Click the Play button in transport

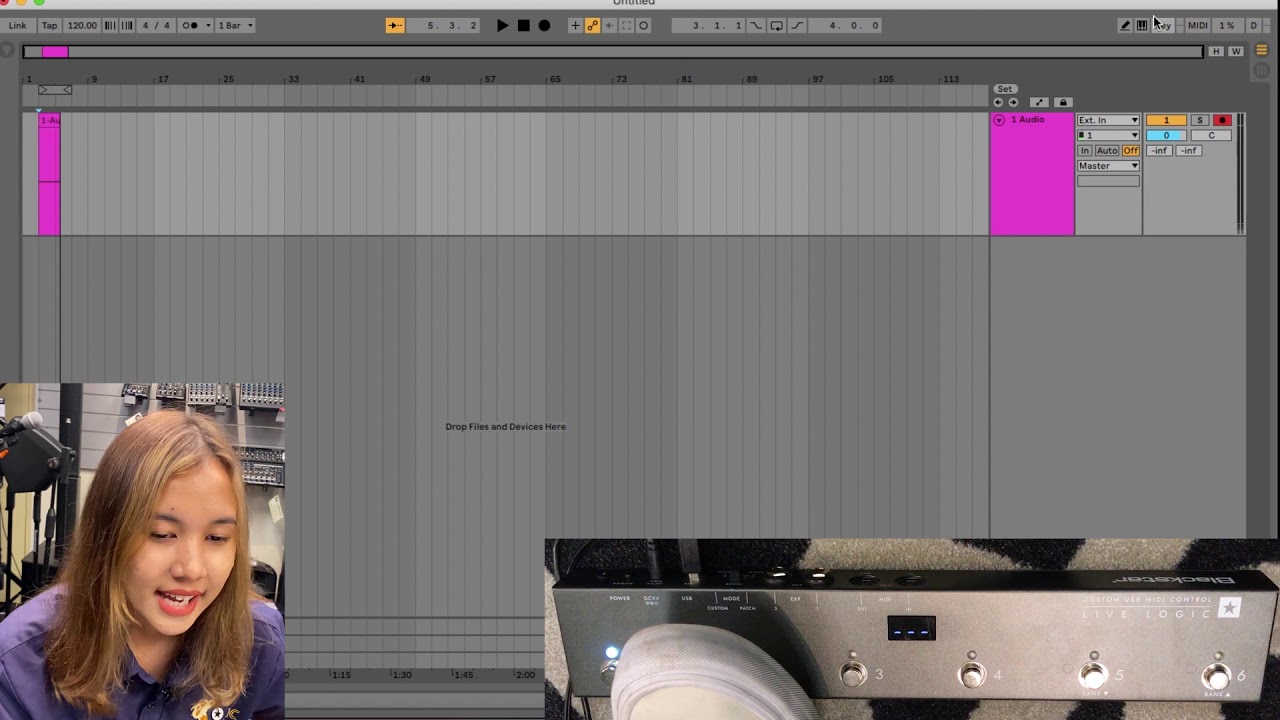(502, 25)
